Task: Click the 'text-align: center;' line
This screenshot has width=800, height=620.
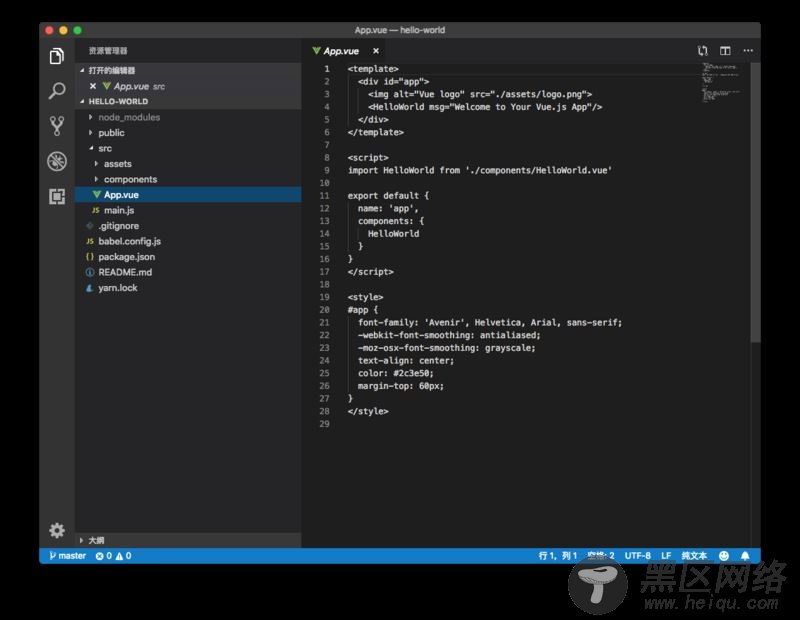Action: coord(406,360)
